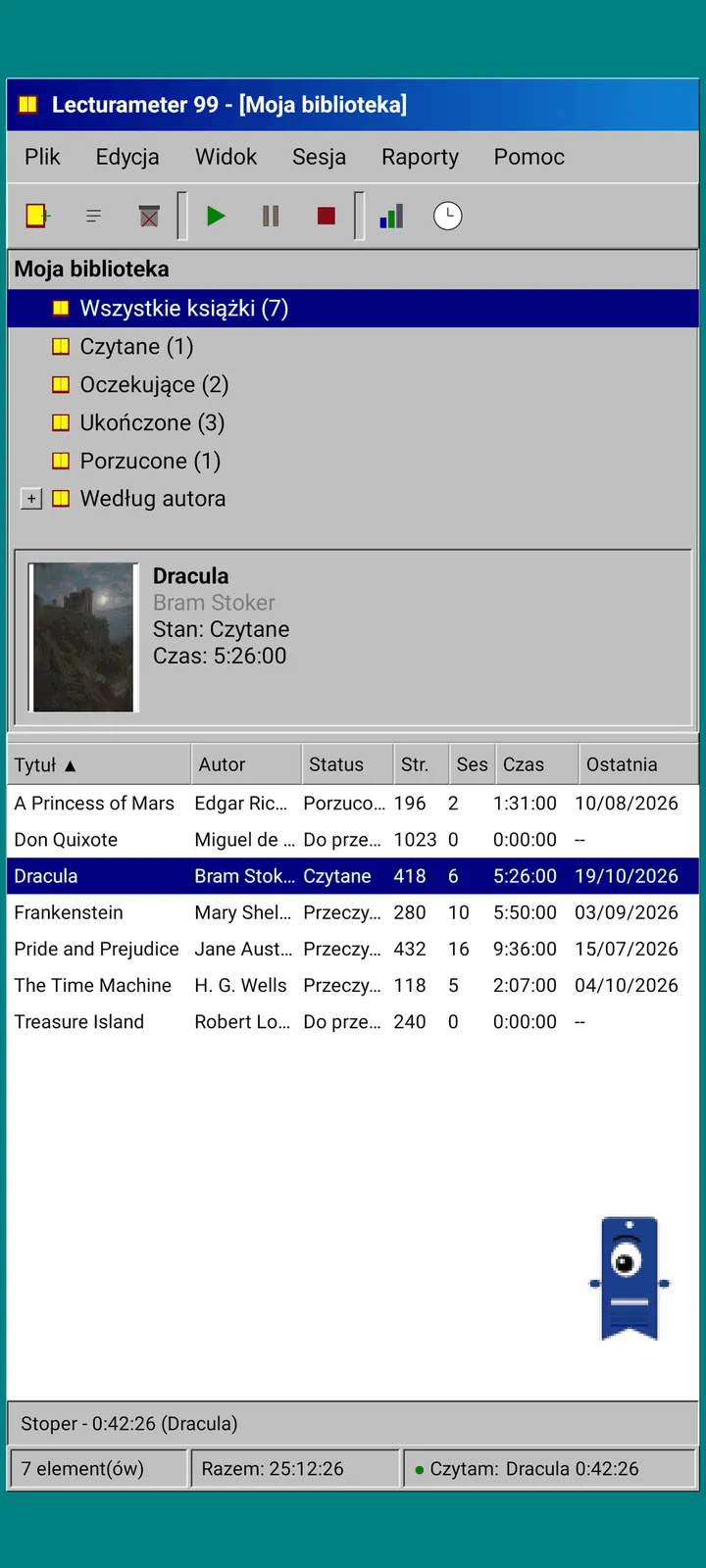706x1568 pixels.
Task: Pause the reading session timer
Action: [x=271, y=216]
